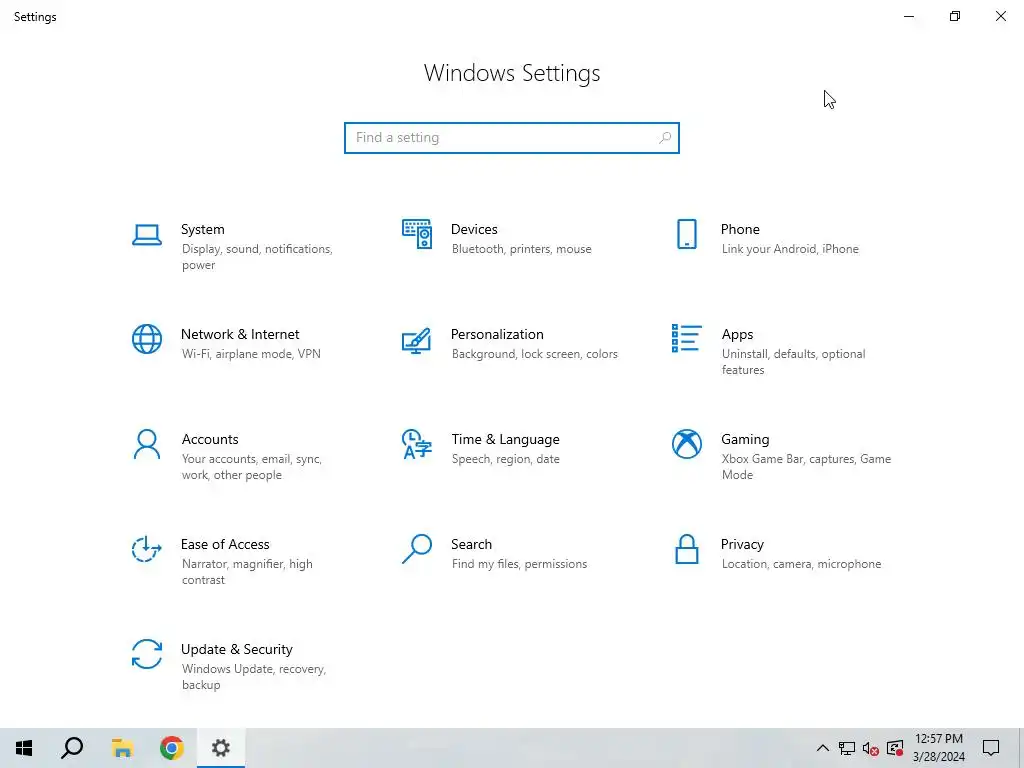Open the Time & Language icon
This screenshot has height=768, width=1024.
click(x=417, y=444)
